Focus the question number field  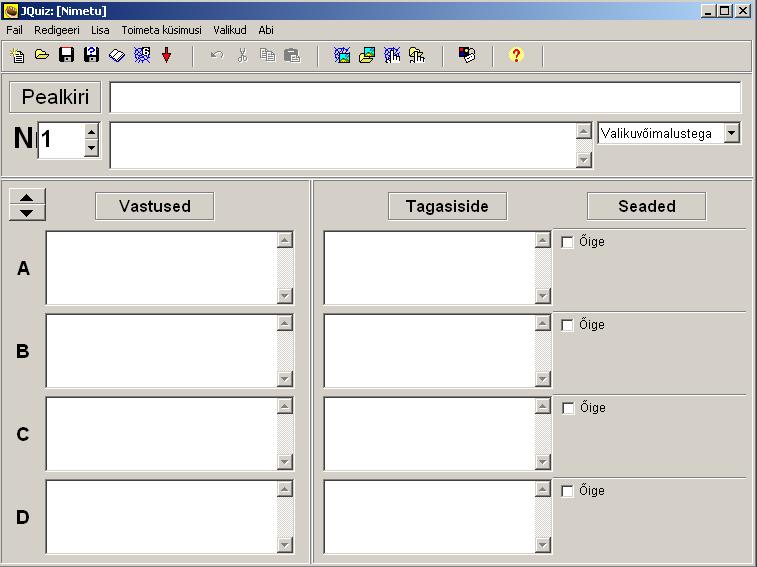[61, 140]
